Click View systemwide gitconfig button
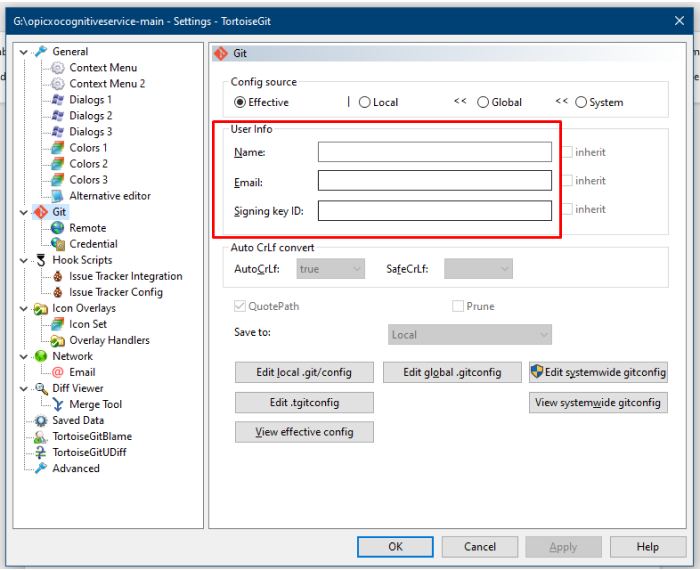 pyautogui.click(x=598, y=403)
